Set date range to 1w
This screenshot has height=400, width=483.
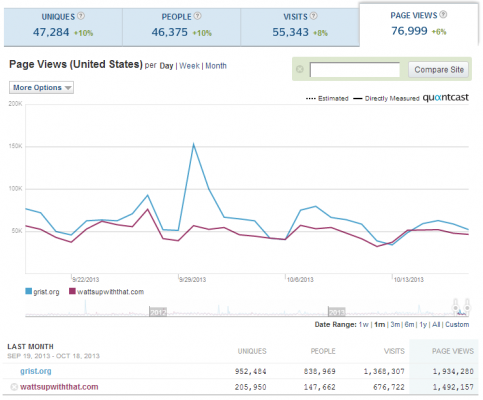coord(364,325)
